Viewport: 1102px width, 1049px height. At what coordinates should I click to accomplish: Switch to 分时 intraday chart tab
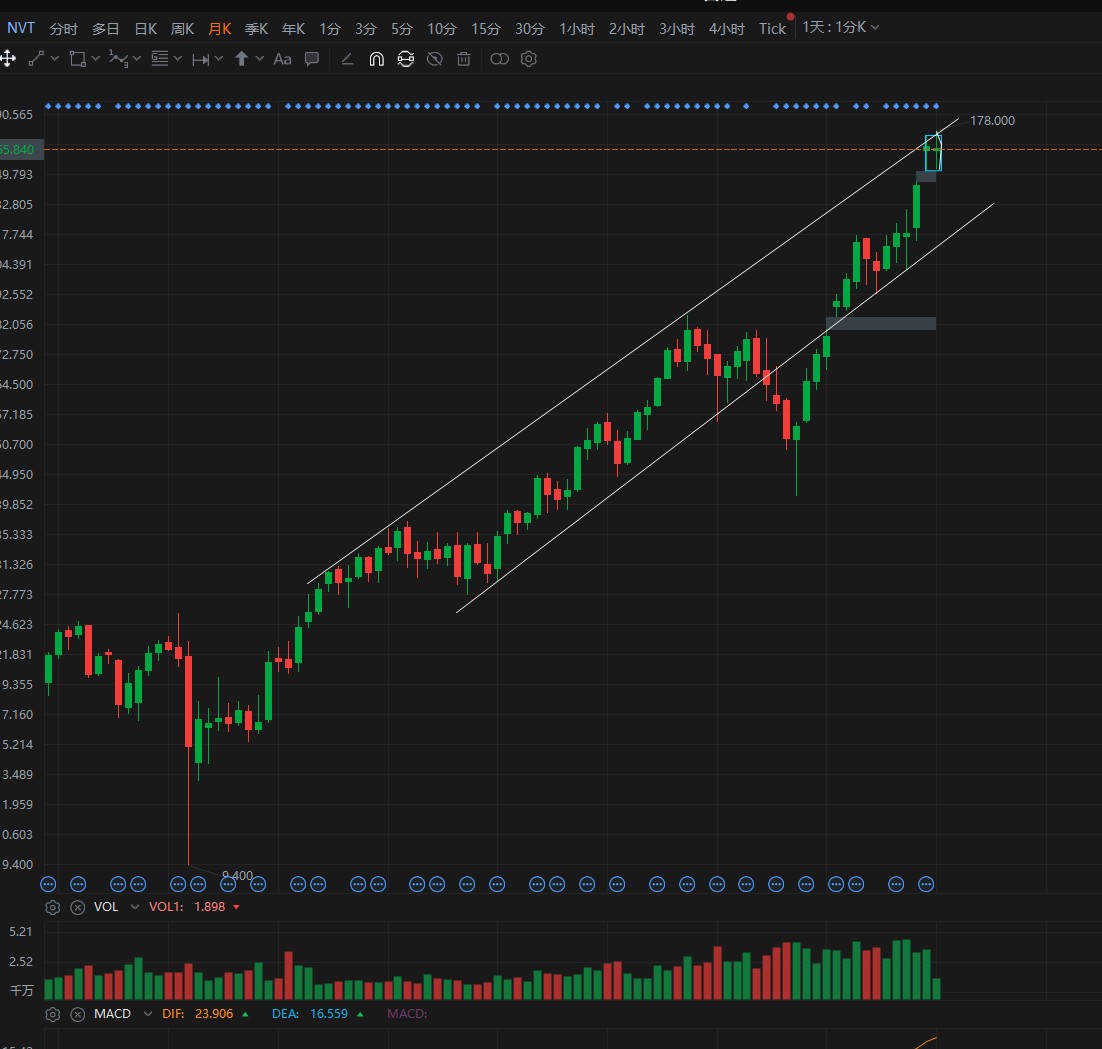[x=63, y=29]
